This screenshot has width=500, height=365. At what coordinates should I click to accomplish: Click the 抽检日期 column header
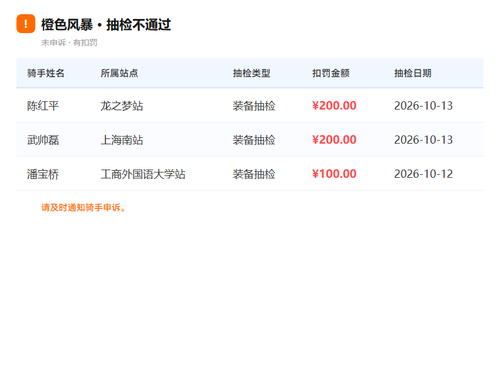413,73
